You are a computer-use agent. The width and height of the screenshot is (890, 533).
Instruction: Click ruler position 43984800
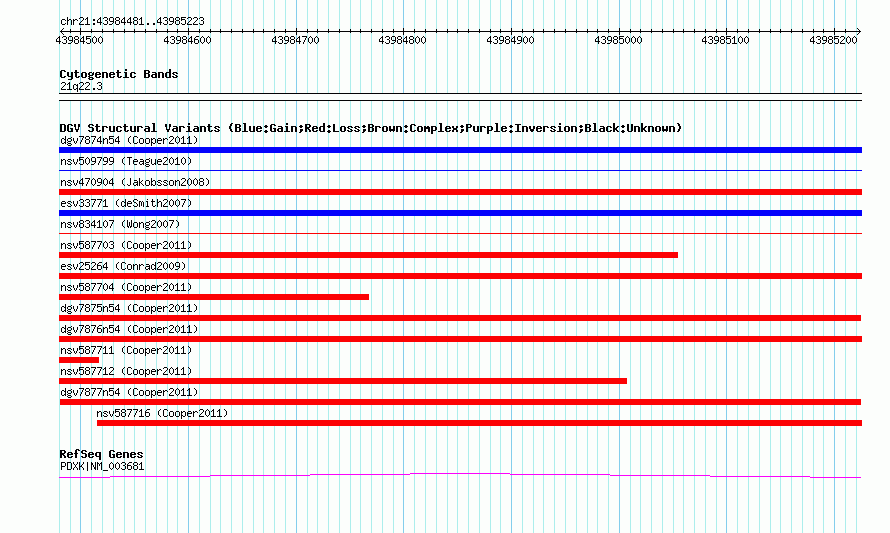coord(402,40)
